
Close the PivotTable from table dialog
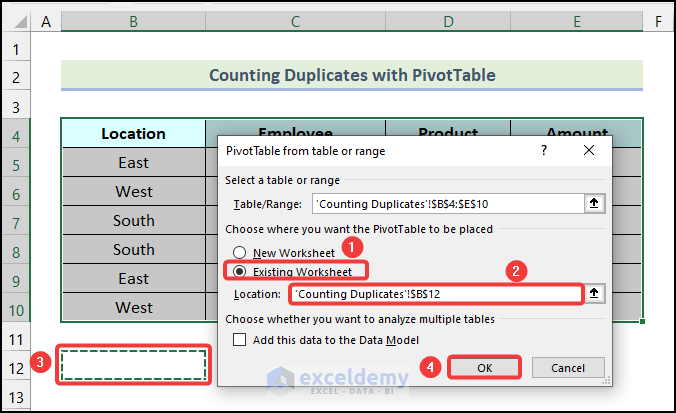(588, 150)
